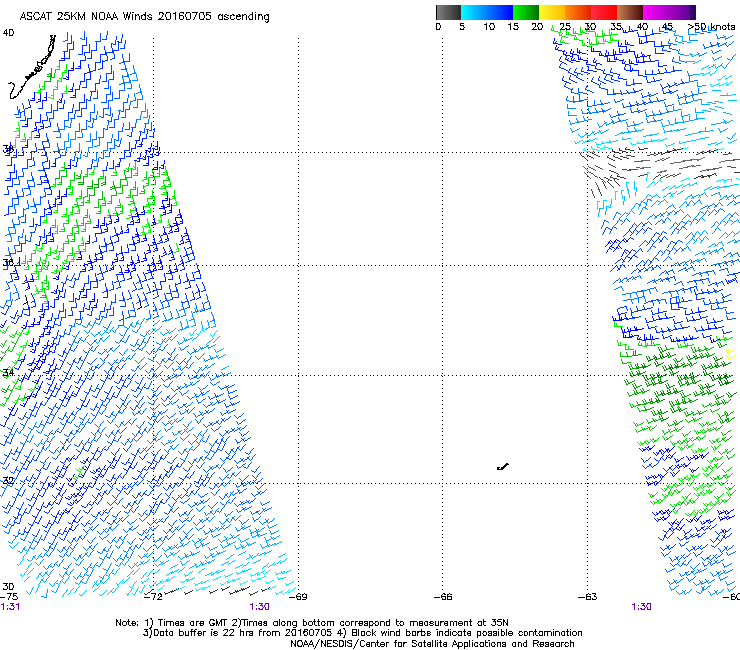Viewport: 740px width, 650px height.
Task: Click the '1:30' time label right of -63
Action: point(641,607)
